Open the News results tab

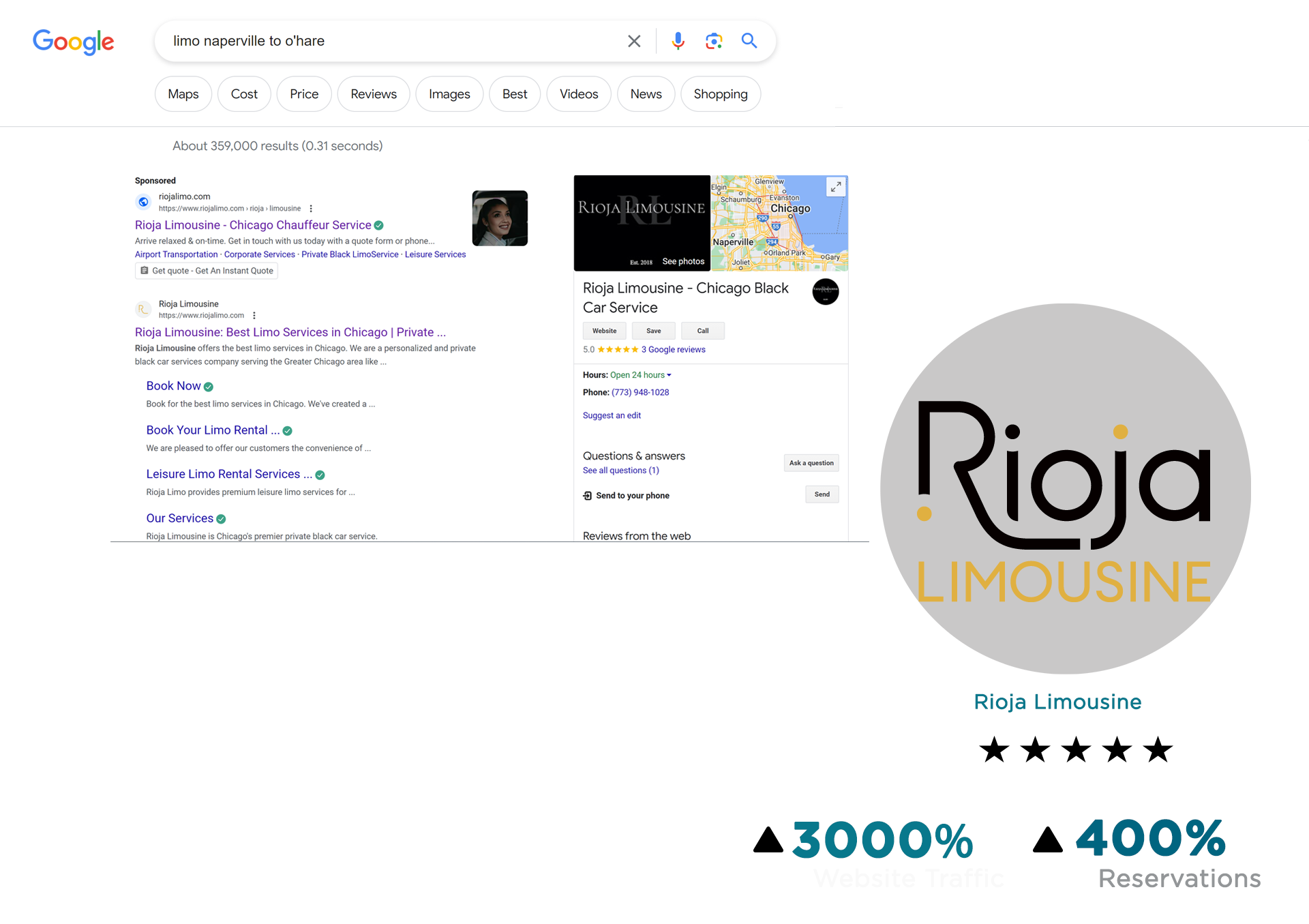coord(646,94)
